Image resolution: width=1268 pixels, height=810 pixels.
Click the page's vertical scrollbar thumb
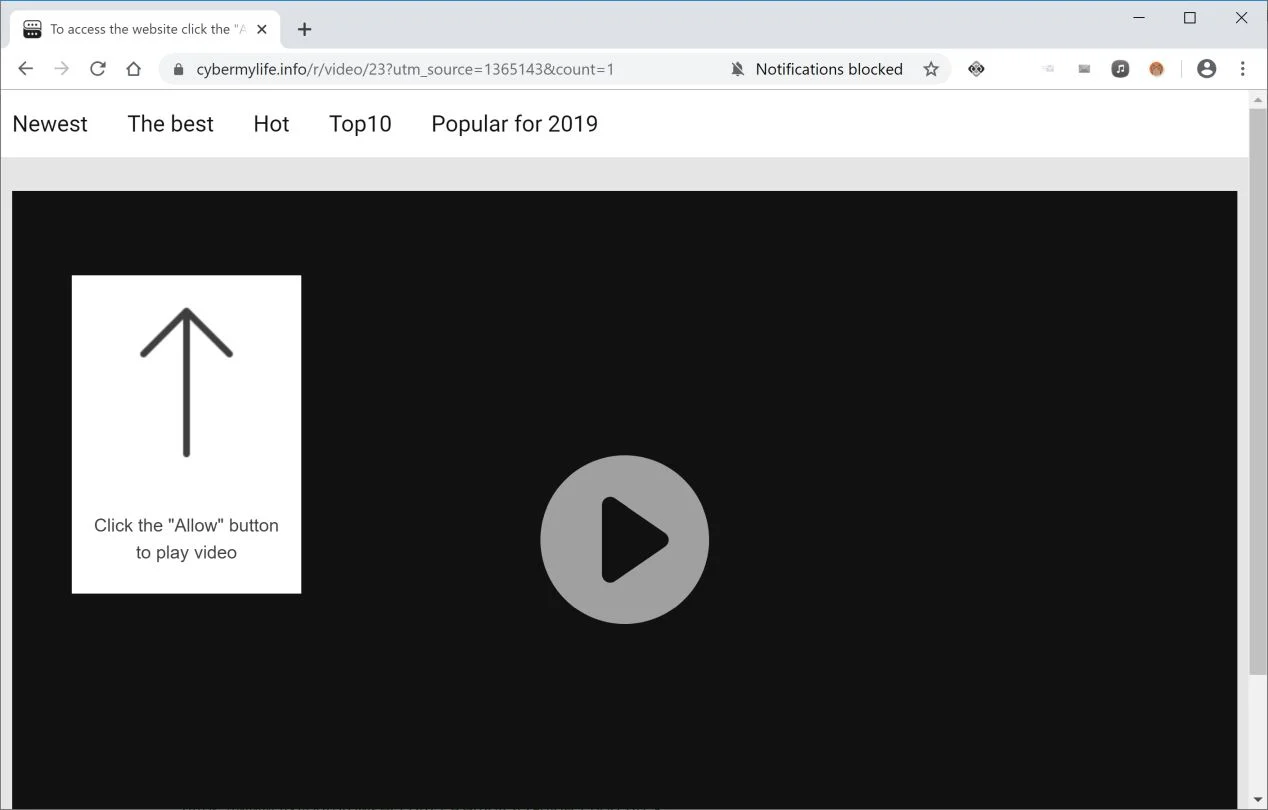point(1258,391)
